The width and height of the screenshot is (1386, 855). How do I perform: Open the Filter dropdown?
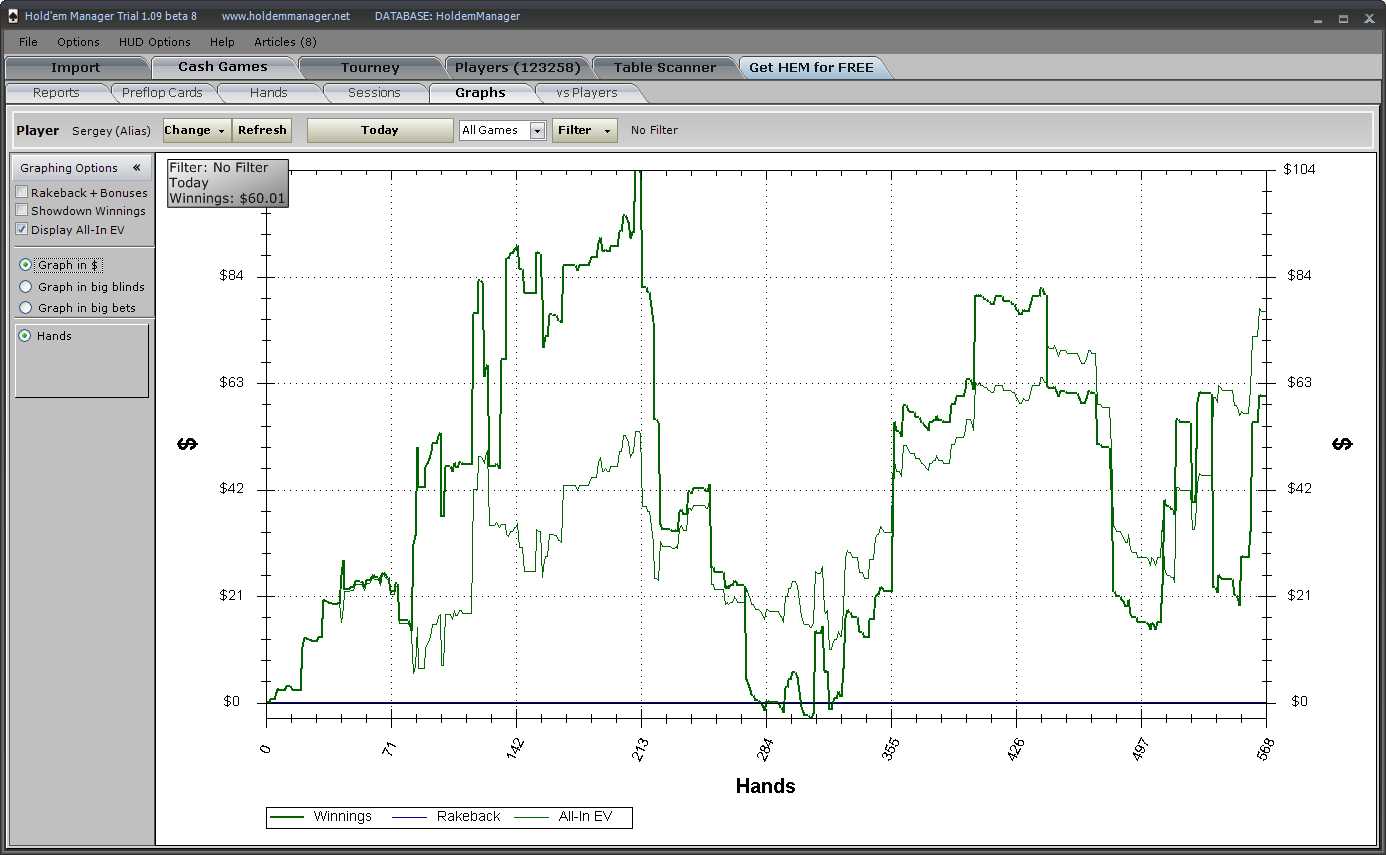point(584,130)
